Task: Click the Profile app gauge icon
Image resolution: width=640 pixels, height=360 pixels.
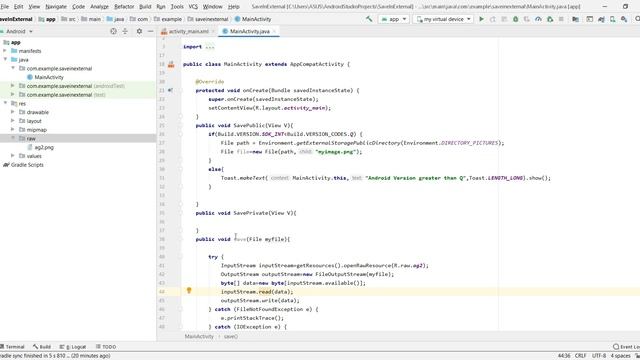Action: tap(538, 19)
